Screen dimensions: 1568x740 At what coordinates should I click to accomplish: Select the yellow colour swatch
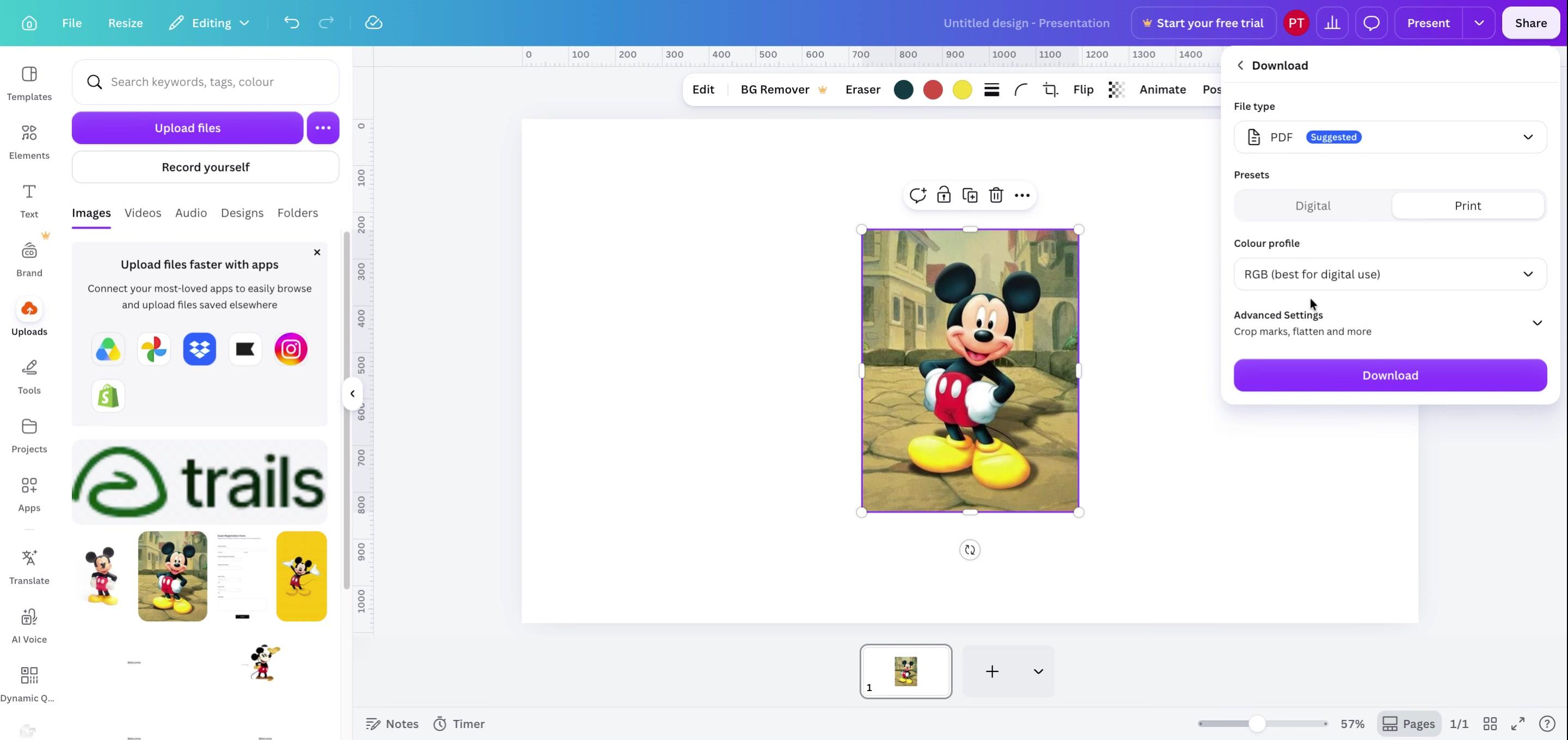[961, 90]
